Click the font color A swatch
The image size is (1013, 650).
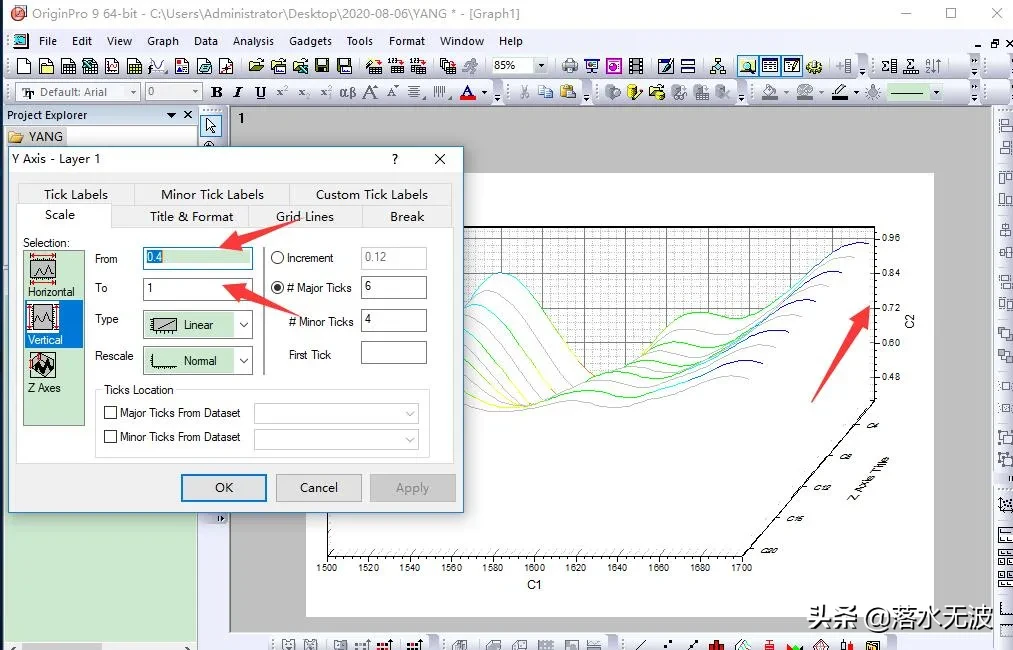tap(467, 92)
